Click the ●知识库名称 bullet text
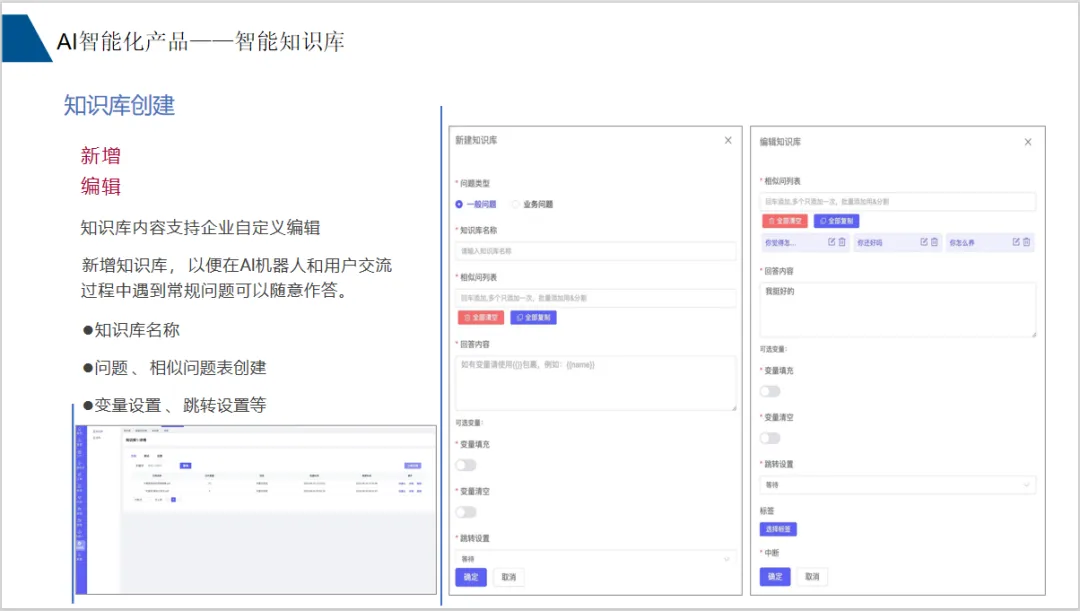The height and width of the screenshot is (611, 1080). (131, 330)
